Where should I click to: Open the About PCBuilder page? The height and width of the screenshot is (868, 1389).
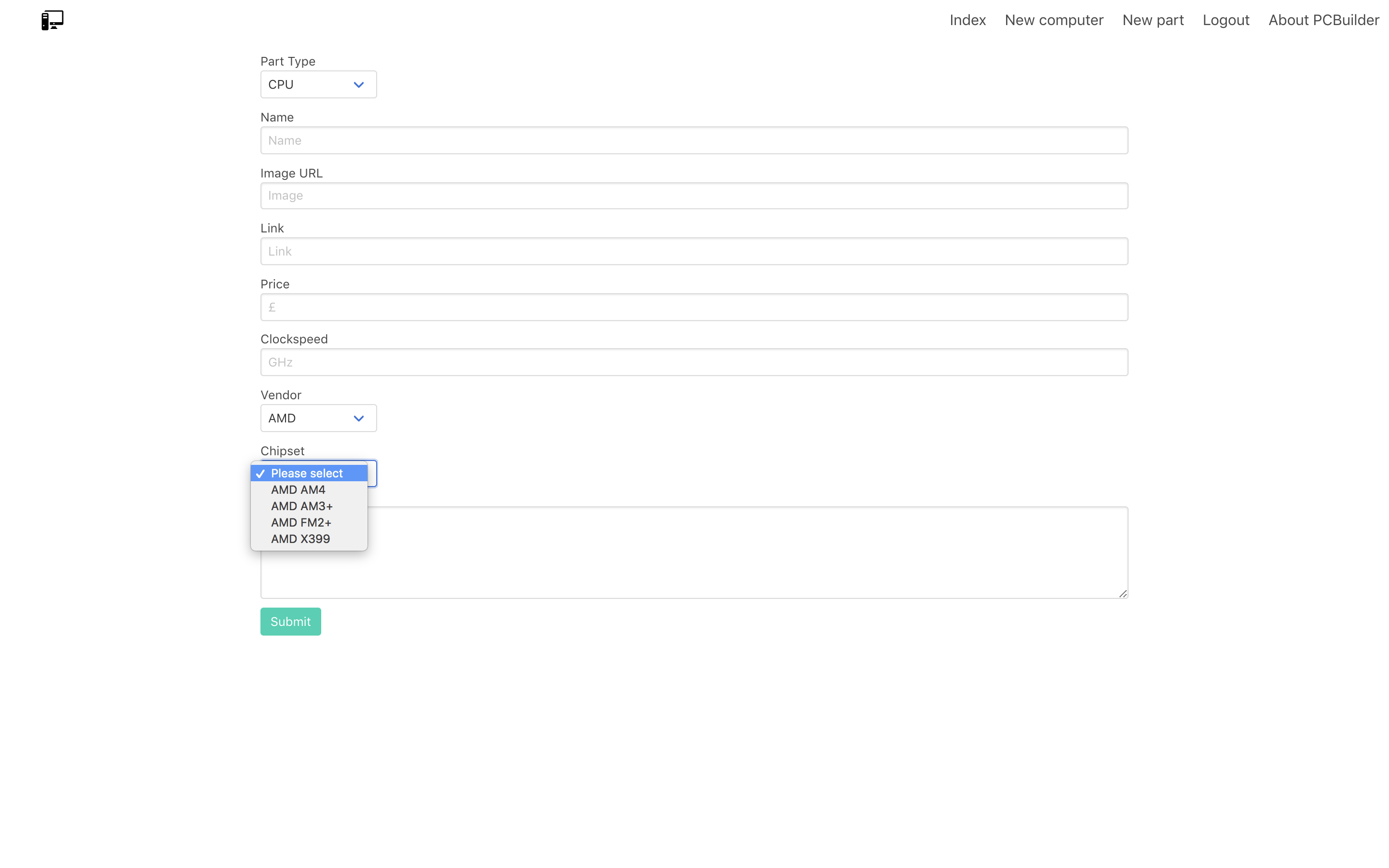1323,20
